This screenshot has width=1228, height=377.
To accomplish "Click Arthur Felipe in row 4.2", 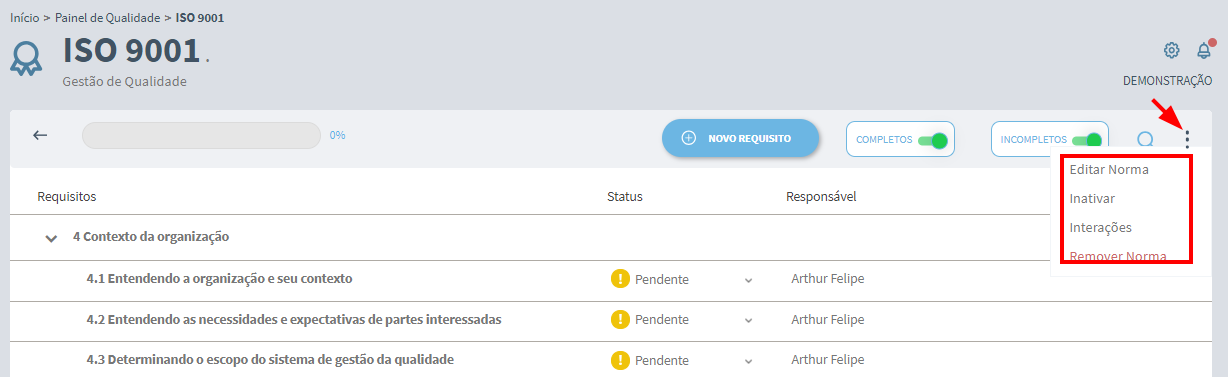I will click(827, 320).
